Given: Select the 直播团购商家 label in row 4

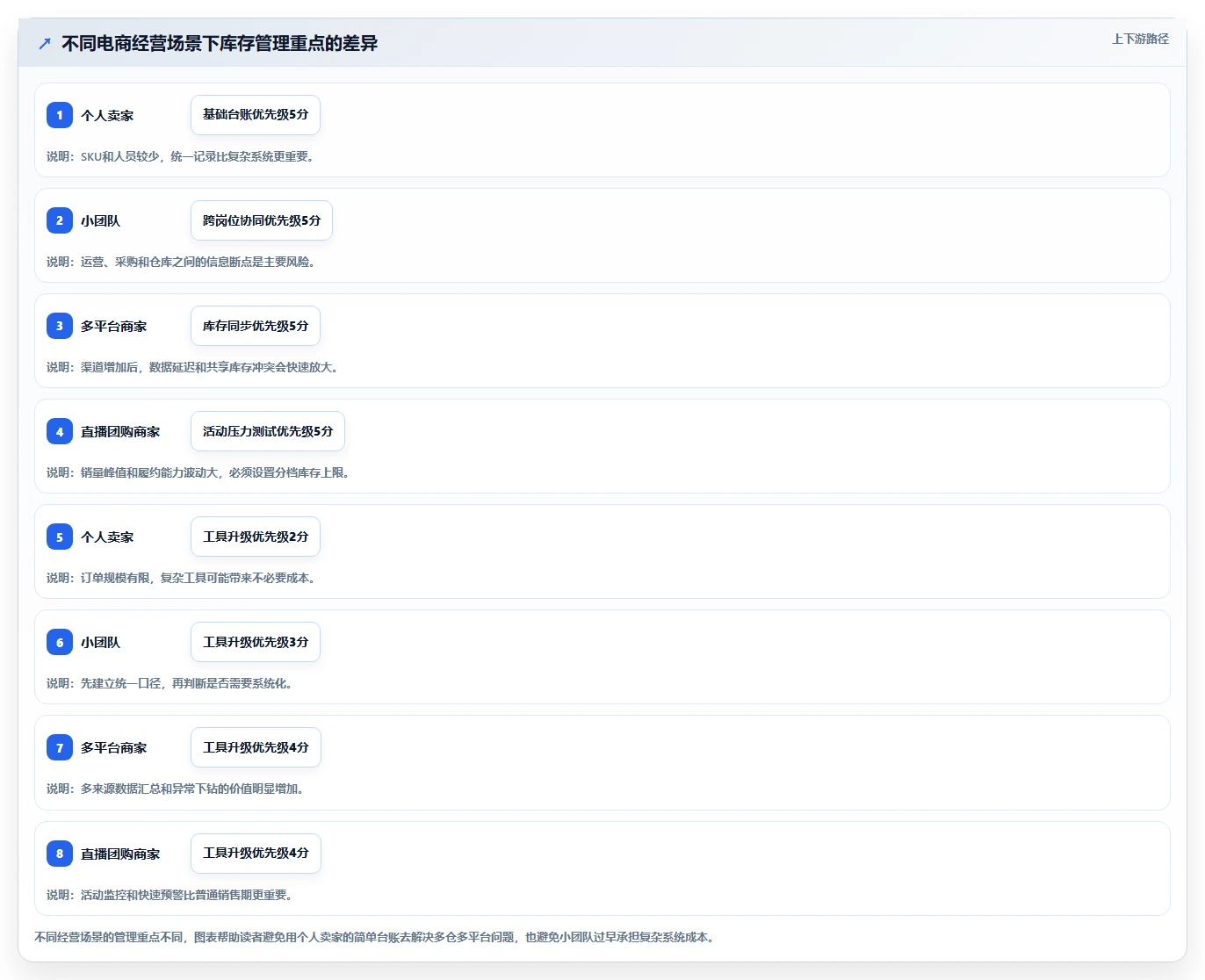Looking at the screenshot, I should (120, 432).
